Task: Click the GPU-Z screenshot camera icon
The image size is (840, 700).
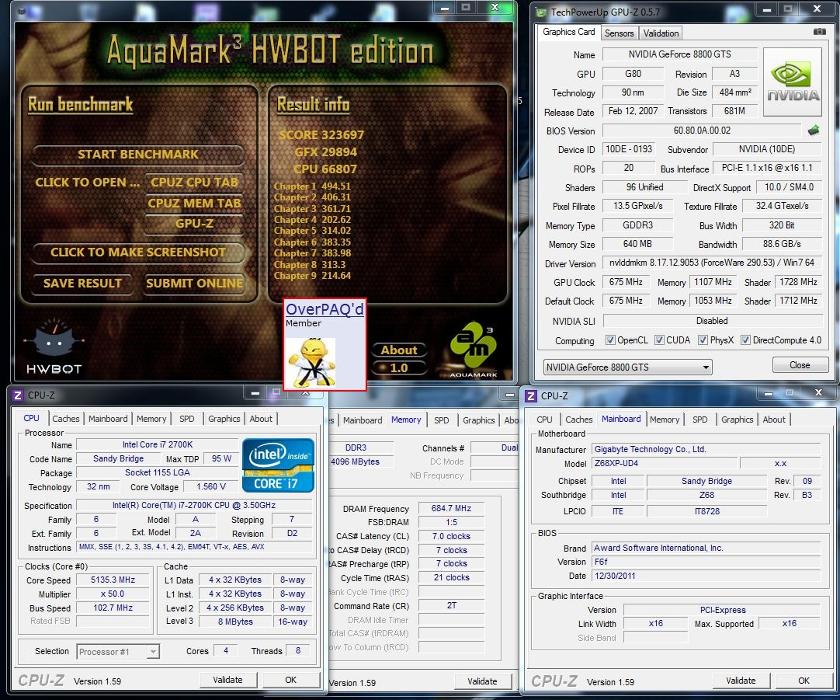Action: click(819, 32)
